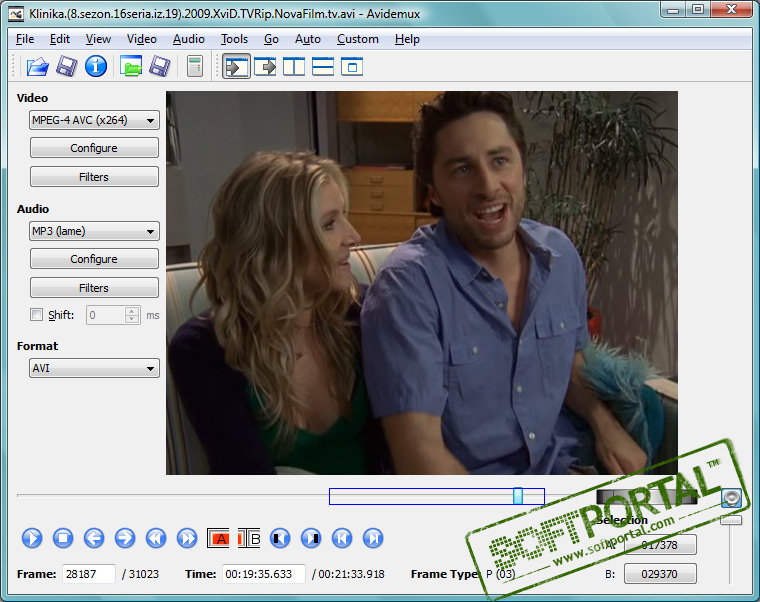Open the Audio menu
760x602 pixels.
189,39
